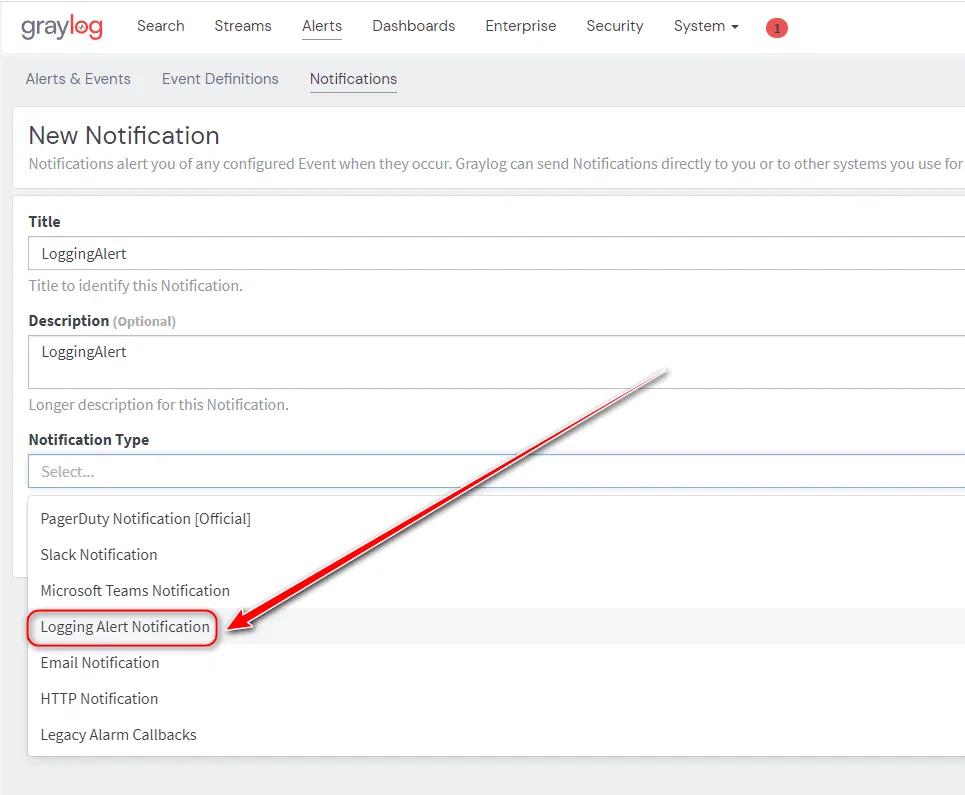
Task: Pick Email Notification from list
Action: (100, 663)
